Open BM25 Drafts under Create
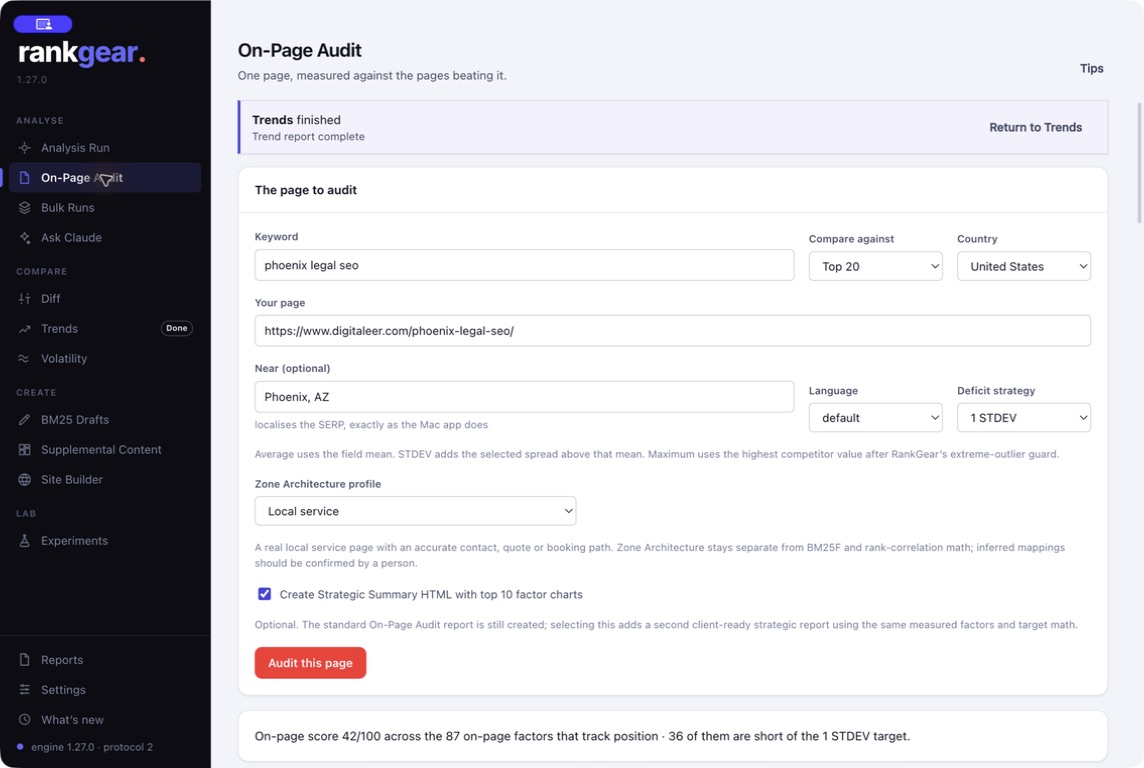The image size is (1144, 768). click(105, 419)
